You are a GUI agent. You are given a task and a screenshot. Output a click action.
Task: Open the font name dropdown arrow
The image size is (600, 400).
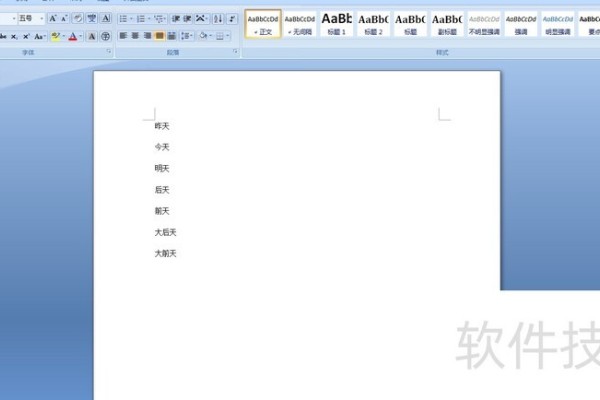tap(14, 18)
